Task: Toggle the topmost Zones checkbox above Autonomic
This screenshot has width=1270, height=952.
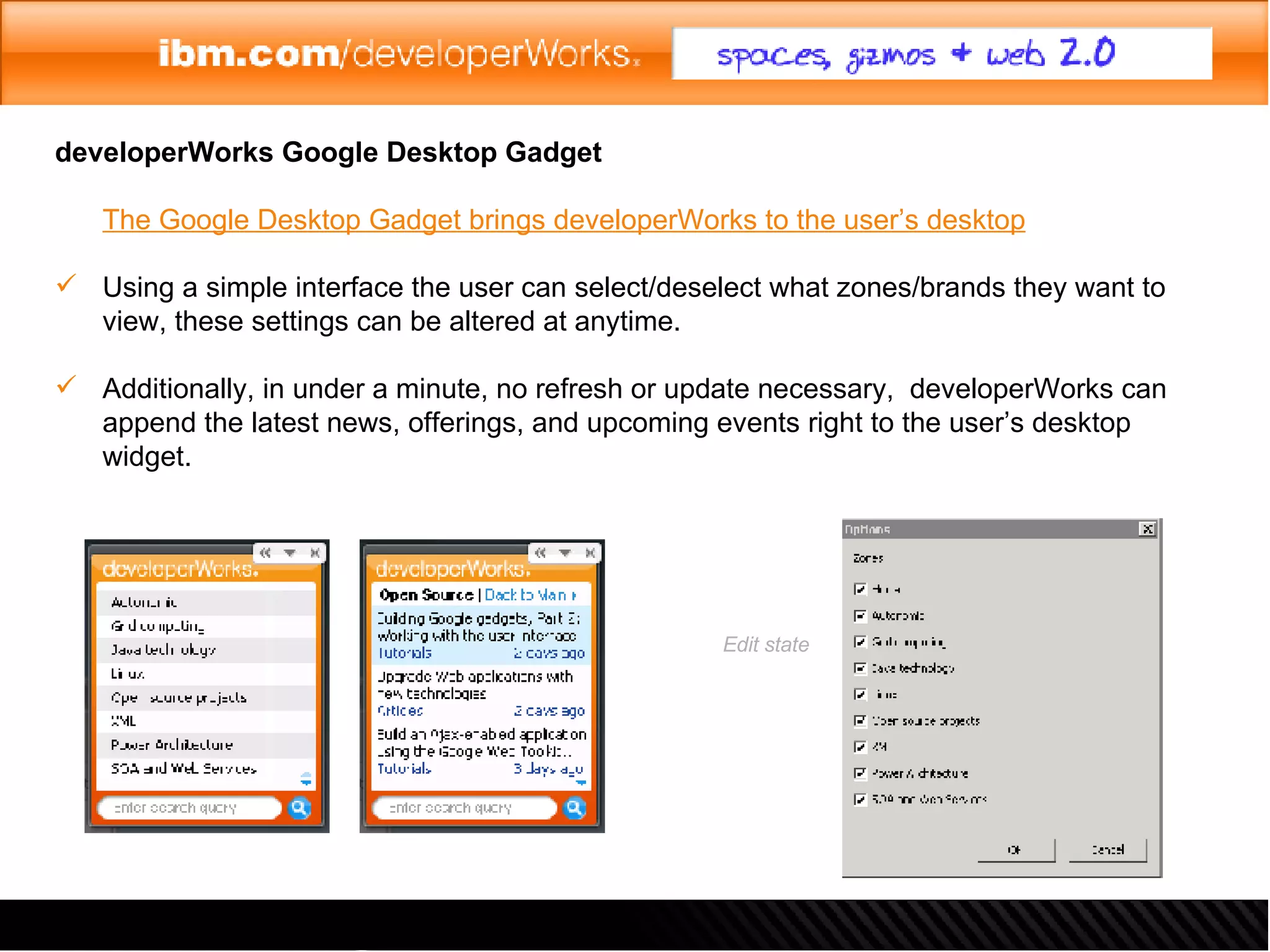Action: tap(859, 589)
